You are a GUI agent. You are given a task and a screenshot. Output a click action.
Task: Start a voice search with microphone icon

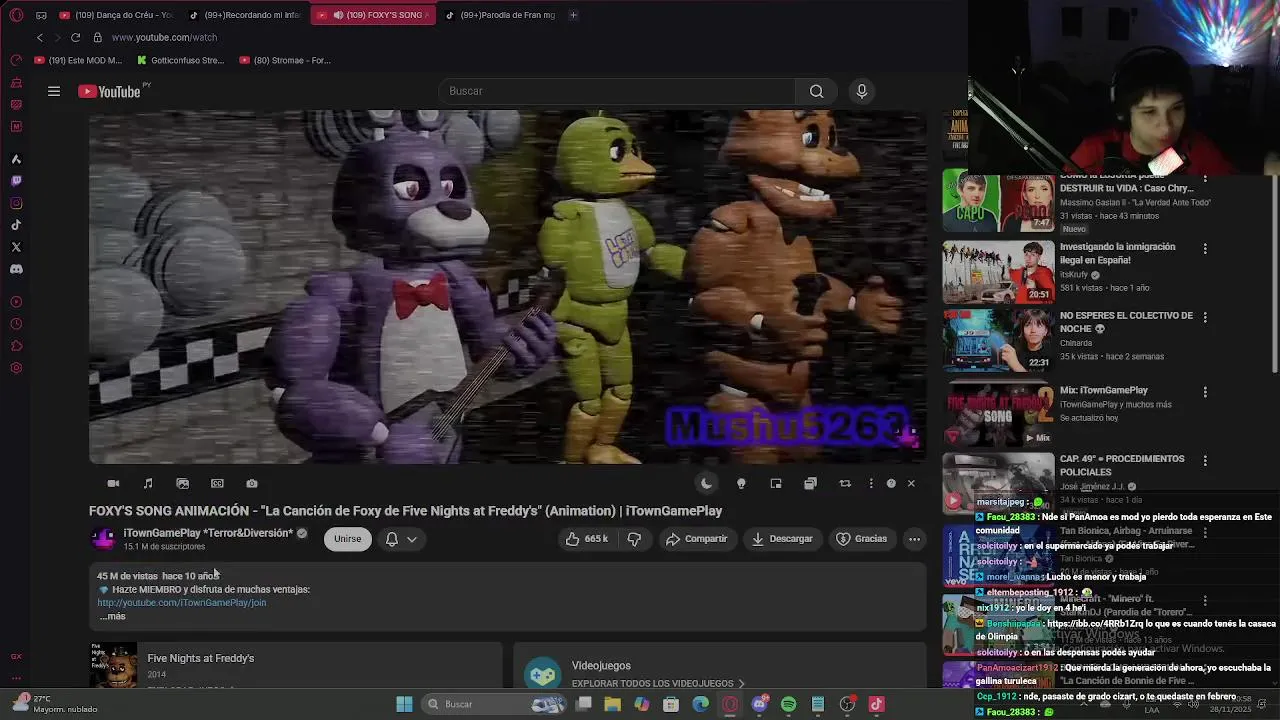[861, 91]
